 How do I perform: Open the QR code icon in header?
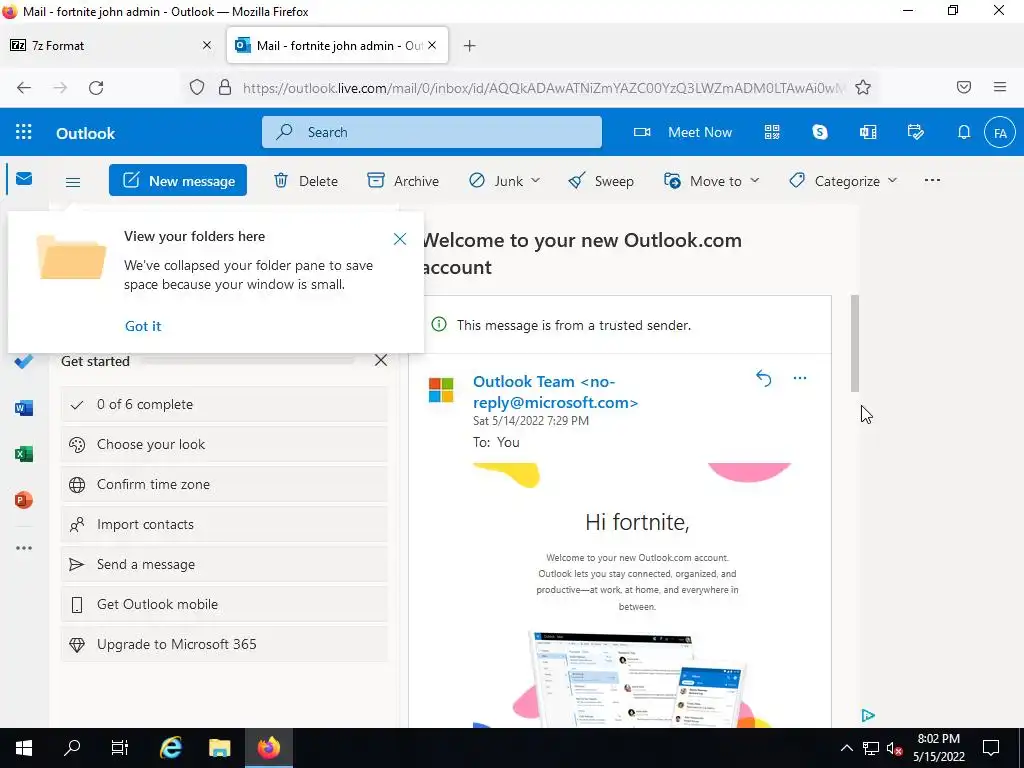772,132
